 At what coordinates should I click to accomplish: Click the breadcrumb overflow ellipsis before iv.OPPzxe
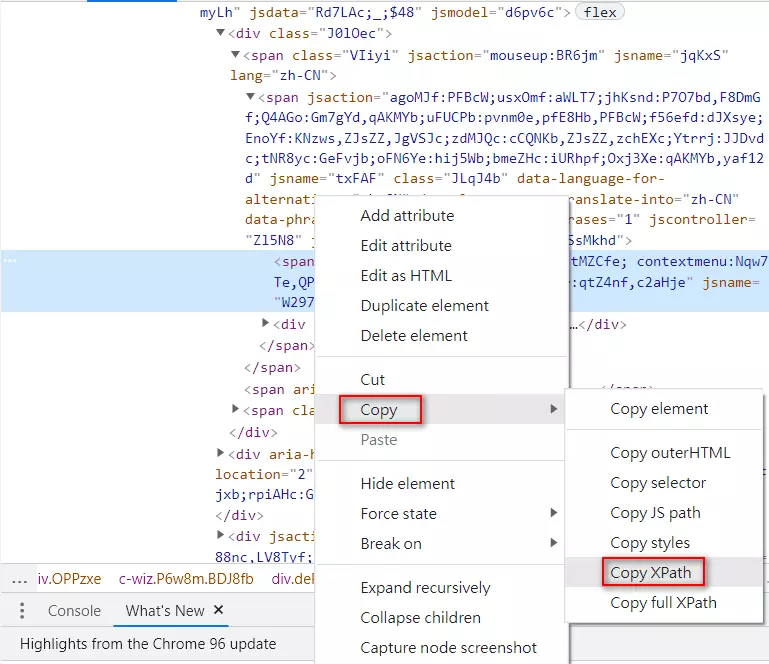[19, 578]
